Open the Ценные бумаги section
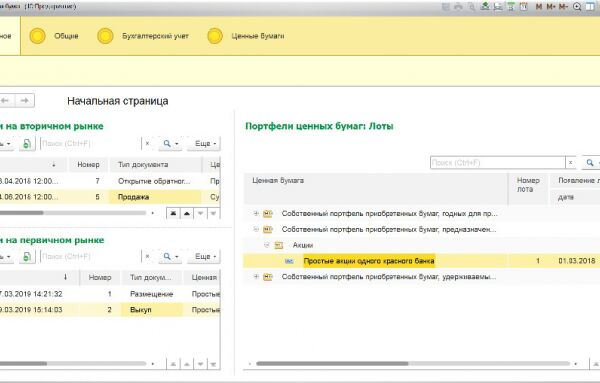 coord(246,36)
